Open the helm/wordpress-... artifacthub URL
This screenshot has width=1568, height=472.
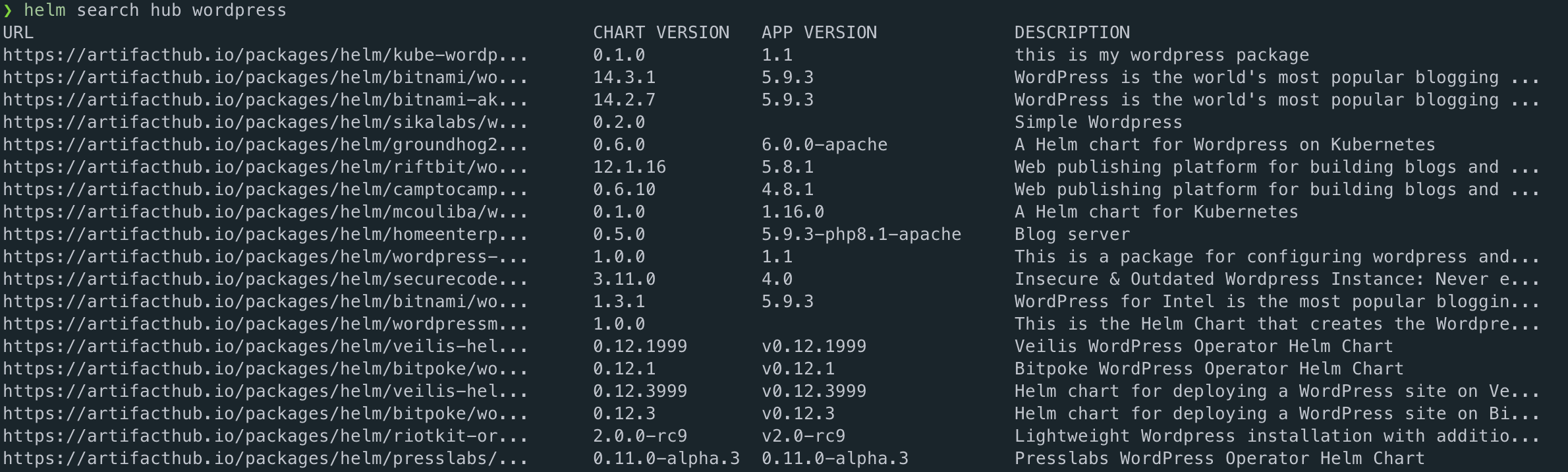(x=266, y=257)
